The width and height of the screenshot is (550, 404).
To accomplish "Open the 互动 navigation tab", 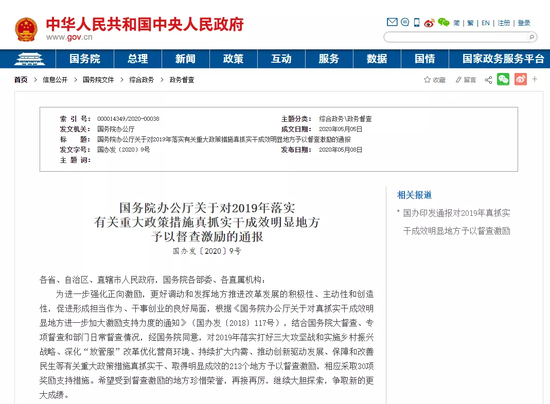I will [x=281, y=59].
